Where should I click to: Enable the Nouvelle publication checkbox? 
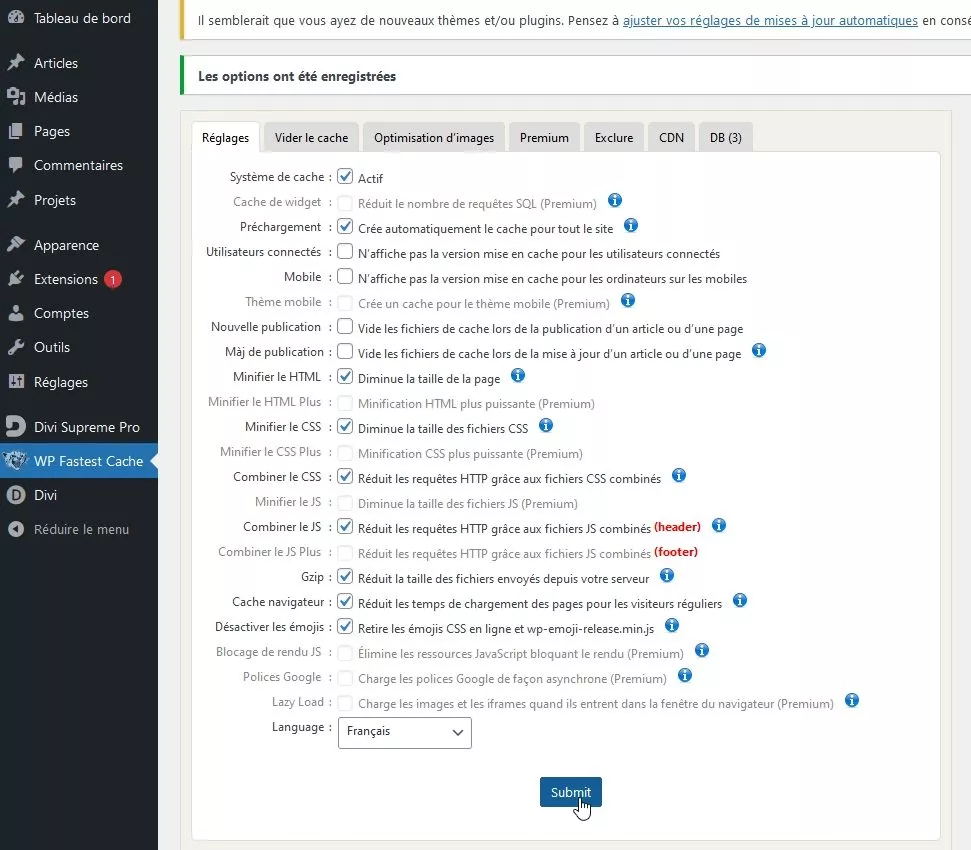pyautogui.click(x=345, y=326)
